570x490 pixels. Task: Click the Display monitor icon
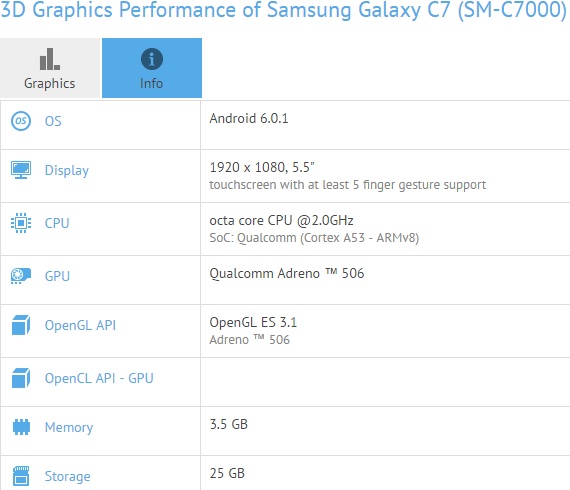click(21, 170)
